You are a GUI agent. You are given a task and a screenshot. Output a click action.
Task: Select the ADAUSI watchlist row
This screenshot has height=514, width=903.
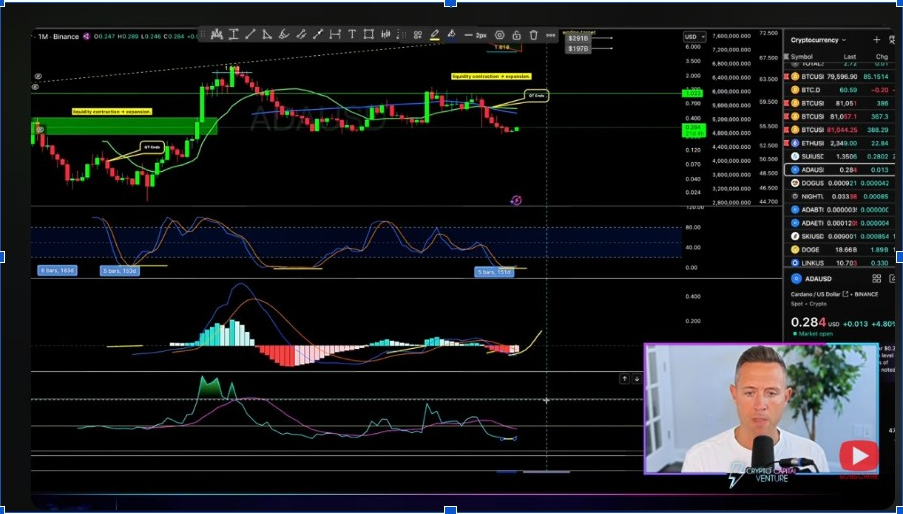click(x=841, y=170)
